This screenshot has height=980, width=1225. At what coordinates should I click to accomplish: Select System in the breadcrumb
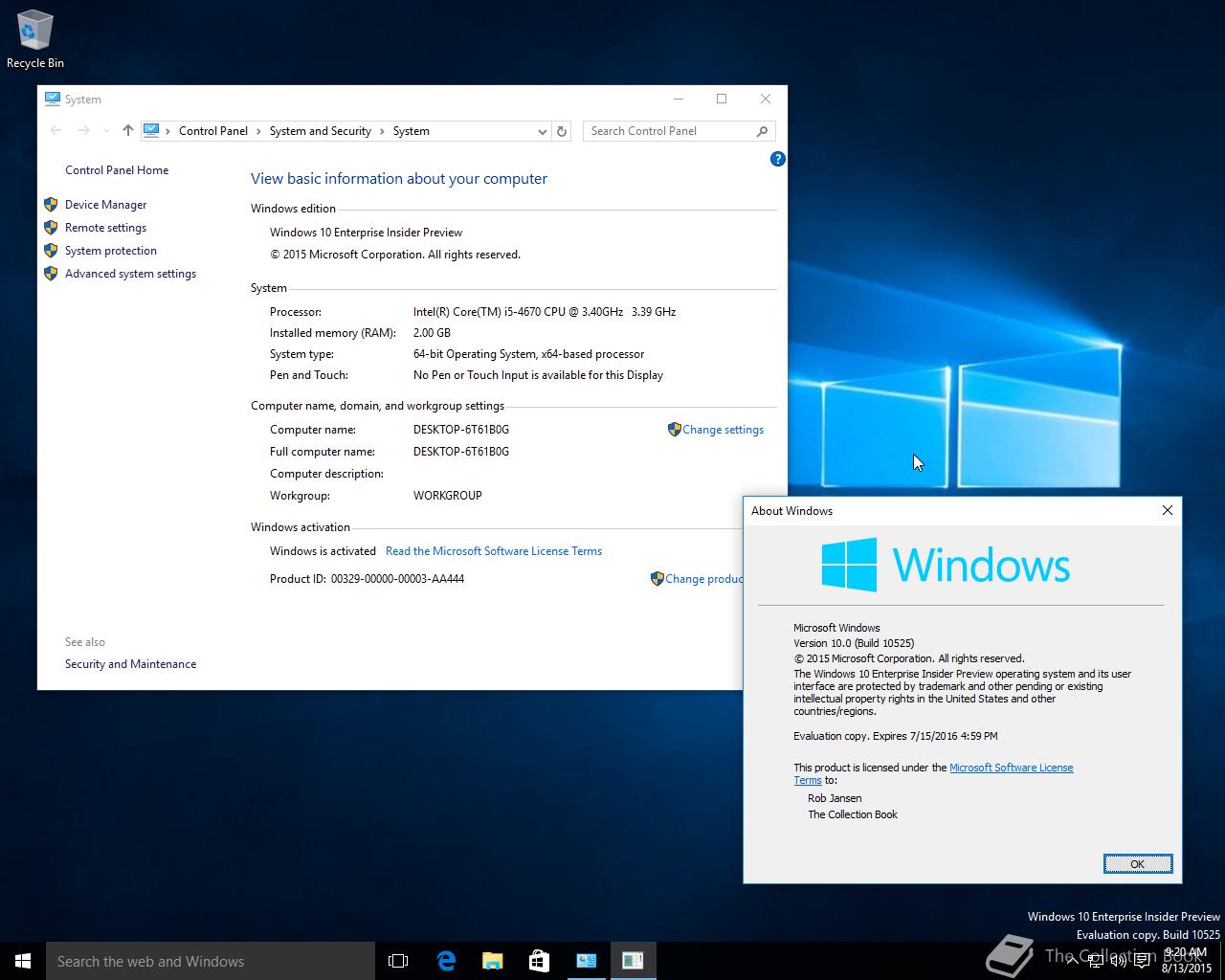click(x=411, y=131)
